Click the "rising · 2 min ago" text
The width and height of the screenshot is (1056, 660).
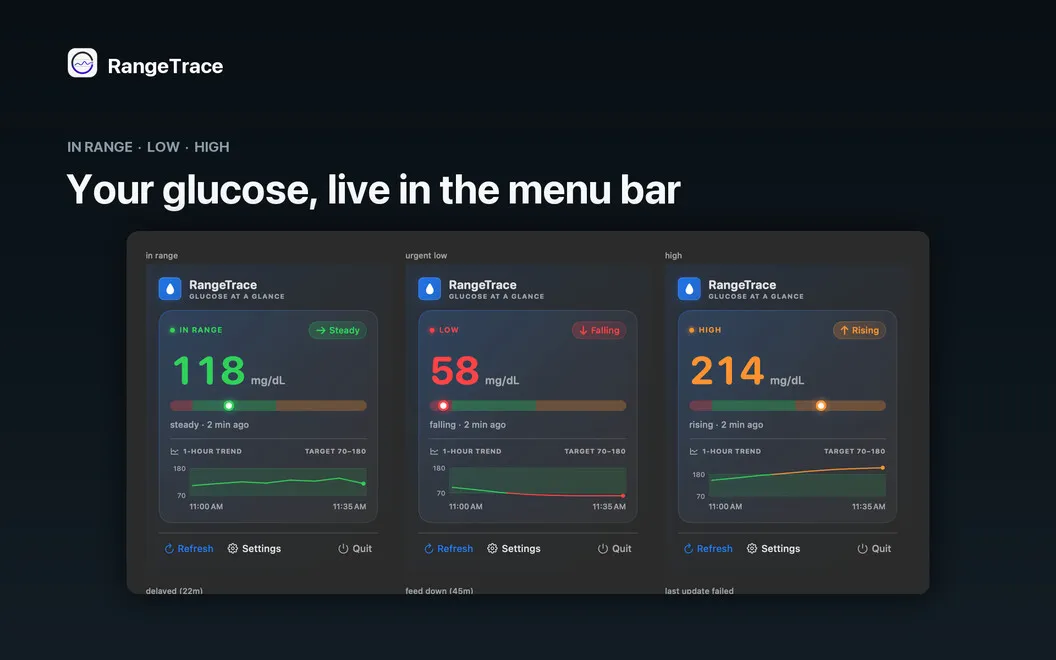tap(726, 425)
